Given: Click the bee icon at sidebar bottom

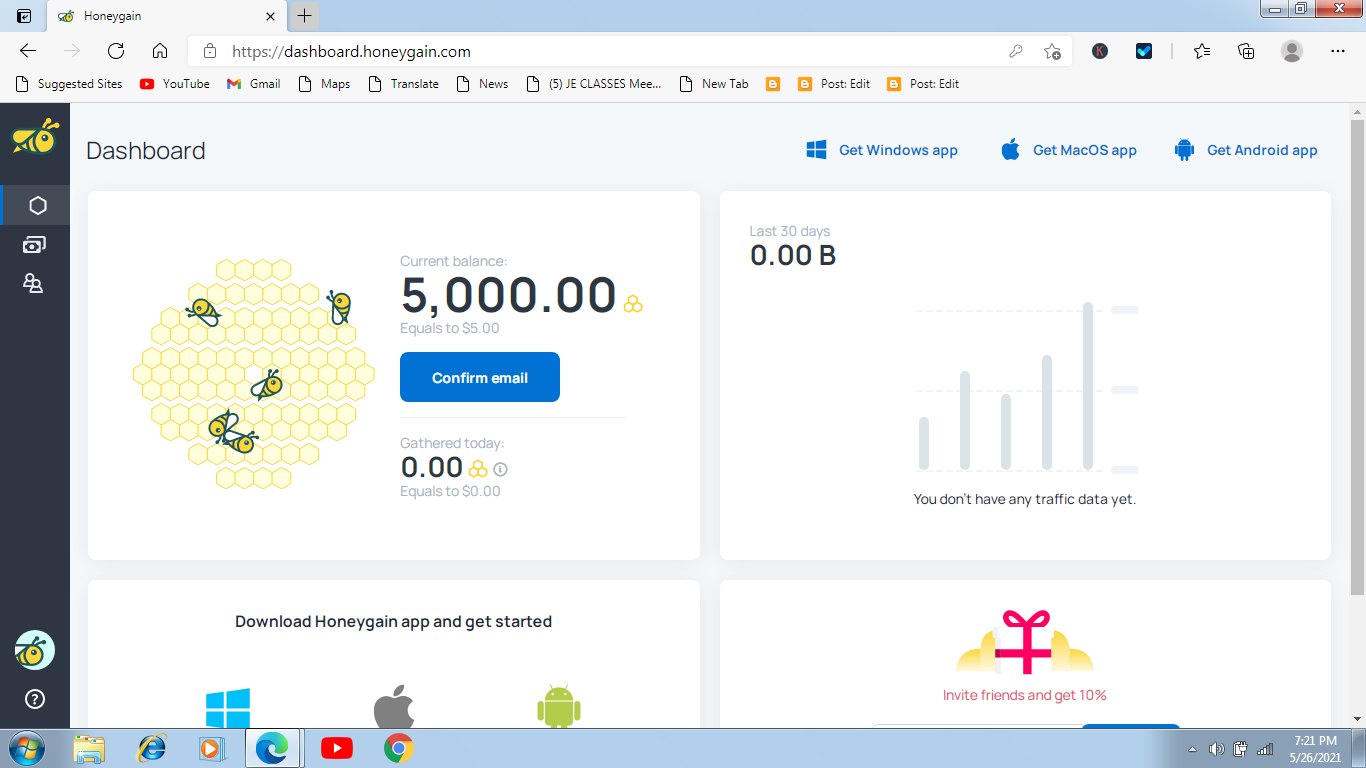Looking at the screenshot, I should tap(35, 650).
